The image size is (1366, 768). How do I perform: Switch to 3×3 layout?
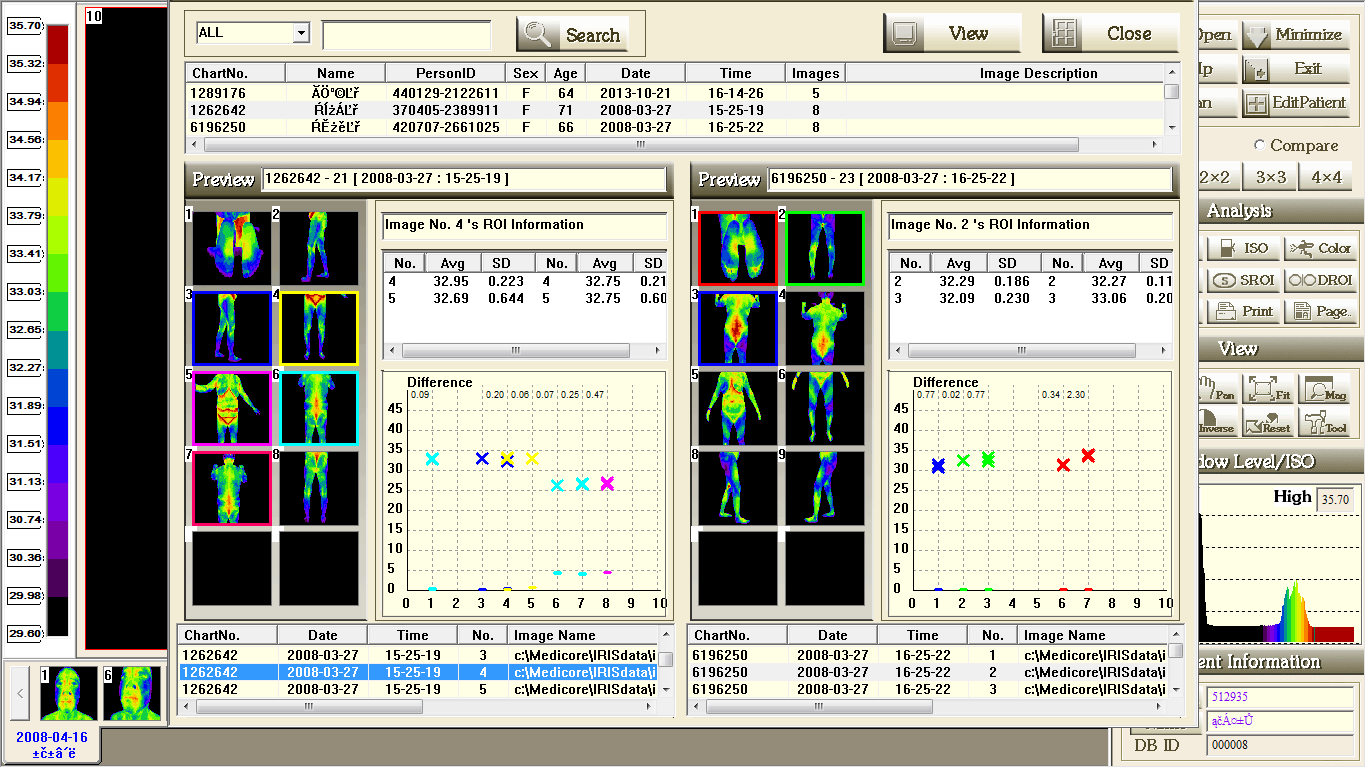pos(1270,177)
